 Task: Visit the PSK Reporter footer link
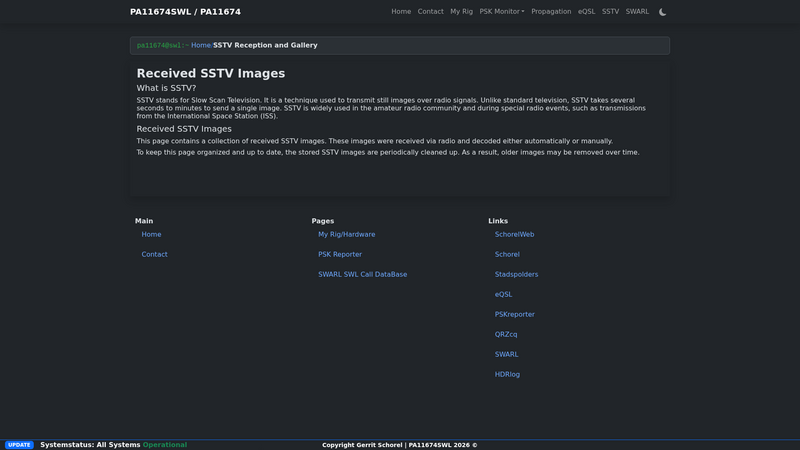point(340,255)
